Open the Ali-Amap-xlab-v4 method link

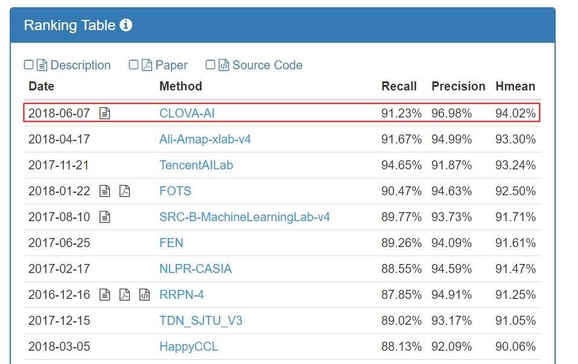pyautogui.click(x=205, y=139)
